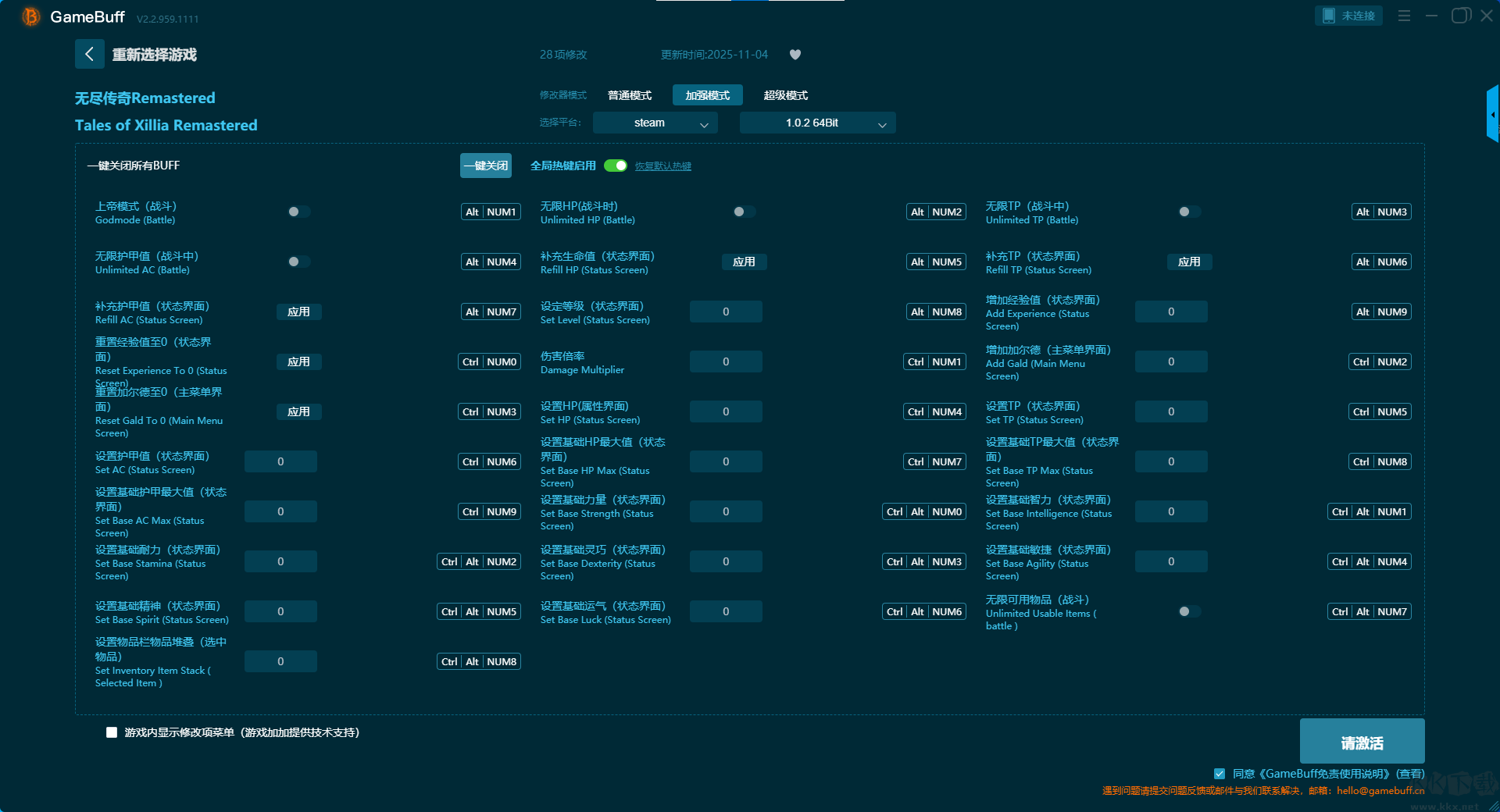This screenshot has width=1500, height=812.
Task: Toggle Unlimited HP (Battle) switch
Action: coord(744,212)
